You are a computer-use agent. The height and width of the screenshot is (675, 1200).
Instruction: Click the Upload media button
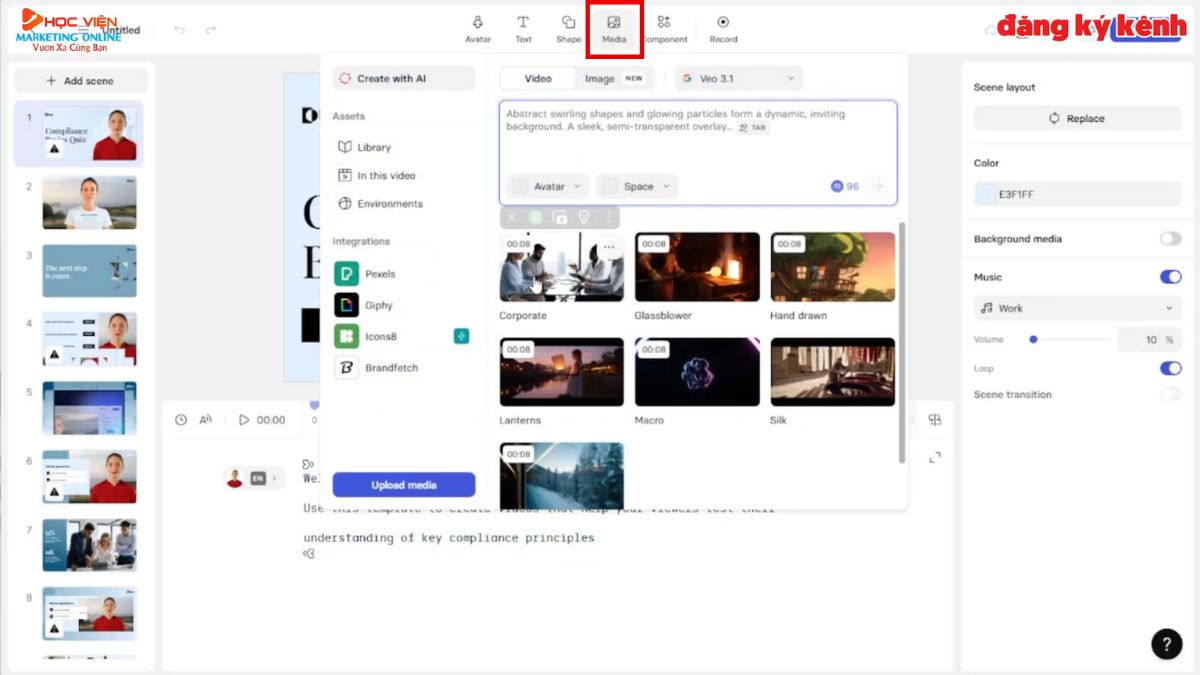tap(403, 484)
